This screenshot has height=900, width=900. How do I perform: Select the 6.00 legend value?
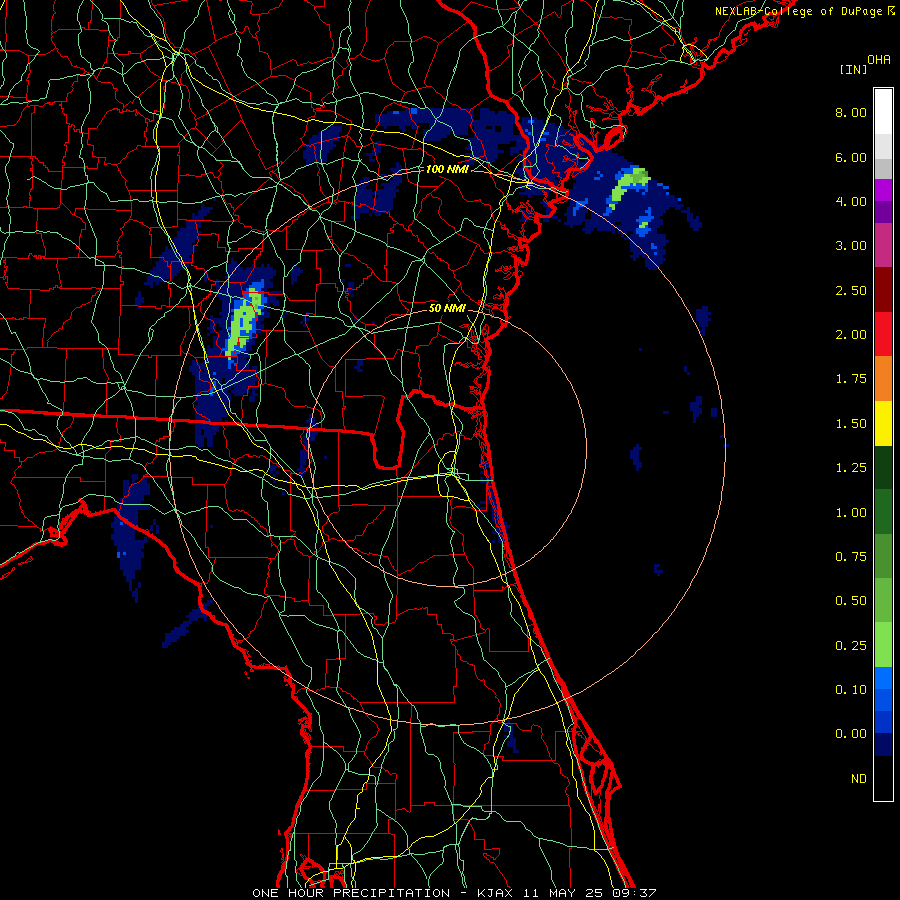coord(851,157)
